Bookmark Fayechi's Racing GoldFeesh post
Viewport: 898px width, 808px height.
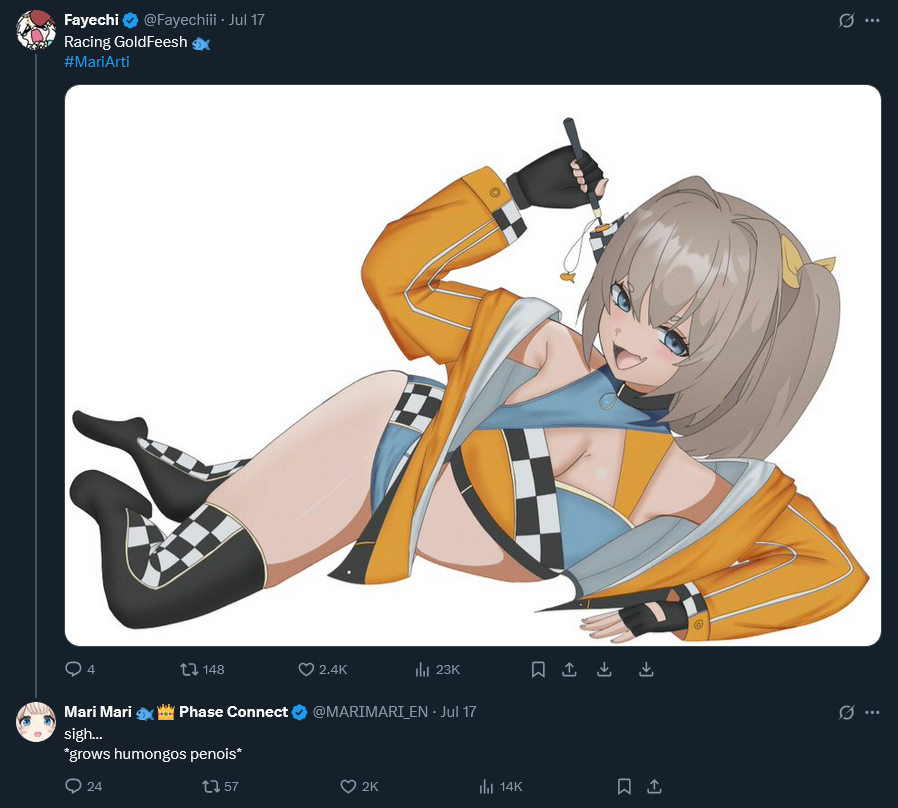pyautogui.click(x=538, y=669)
